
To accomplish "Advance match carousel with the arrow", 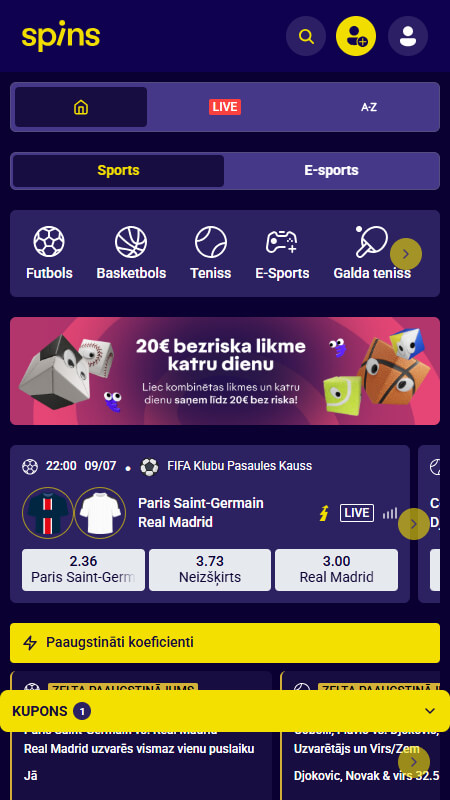I will tap(414, 524).
